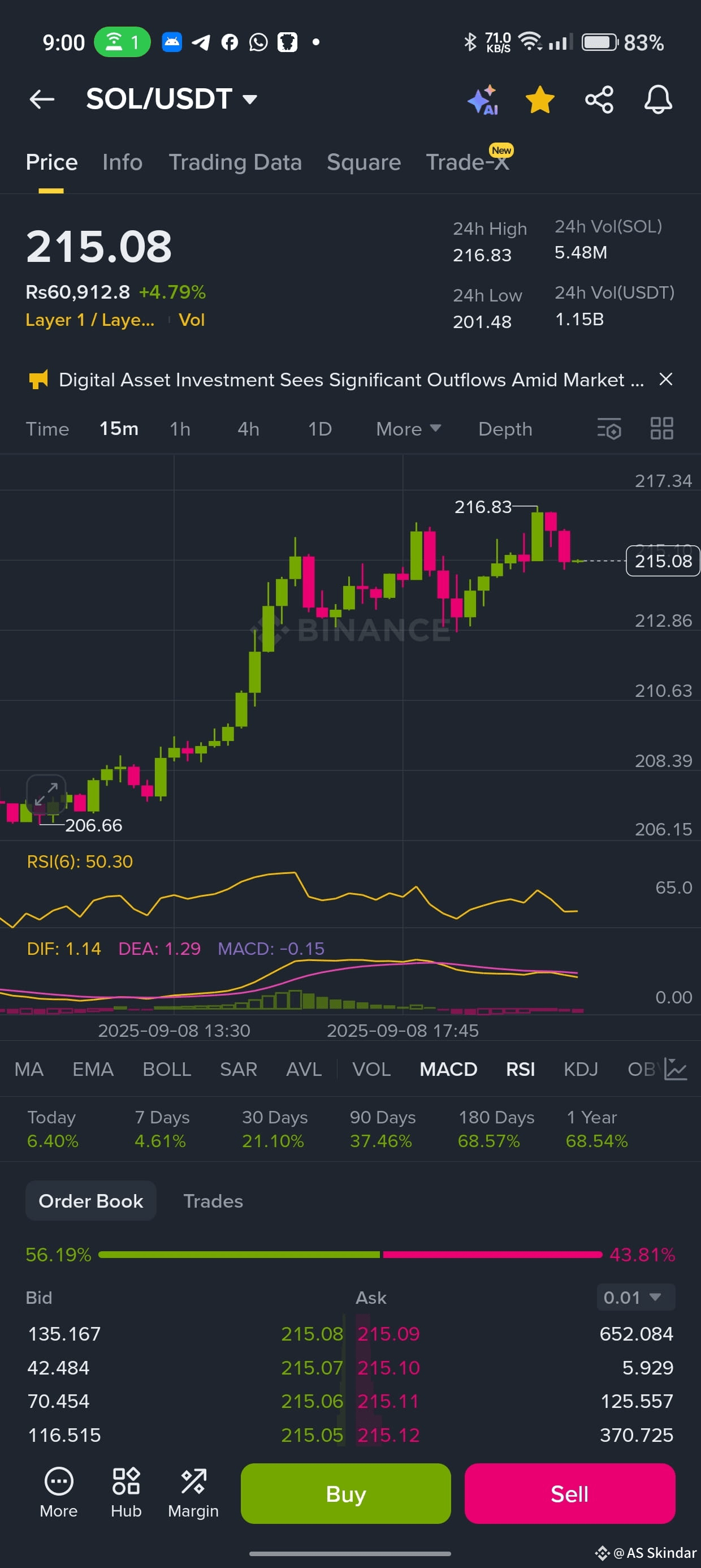Toggle the MA indicator
This screenshot has height=1568, width=701.
tap(29, 1069)
